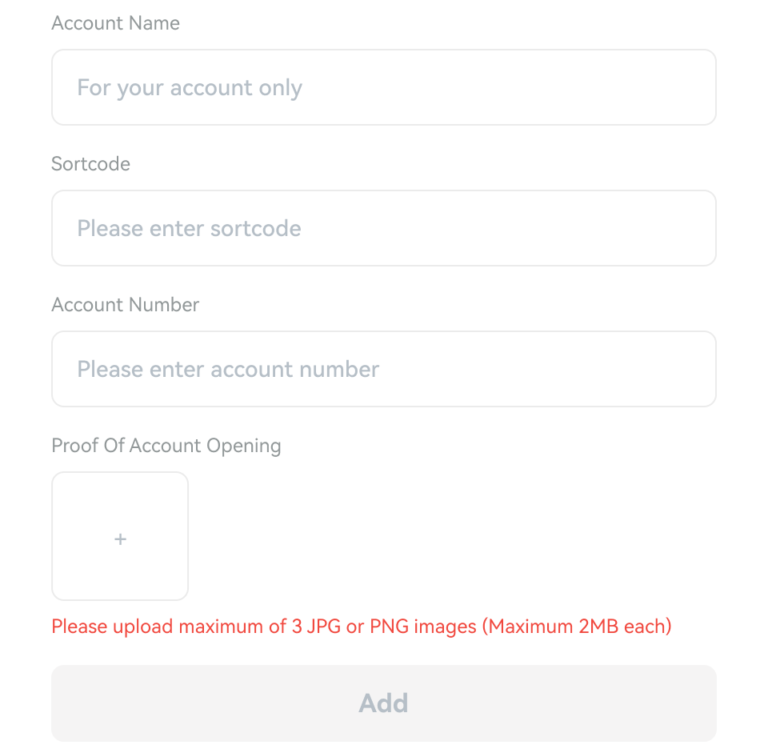Click the "Account Number" field label
This screenshot has height=749, width=768.
[125, 305]
